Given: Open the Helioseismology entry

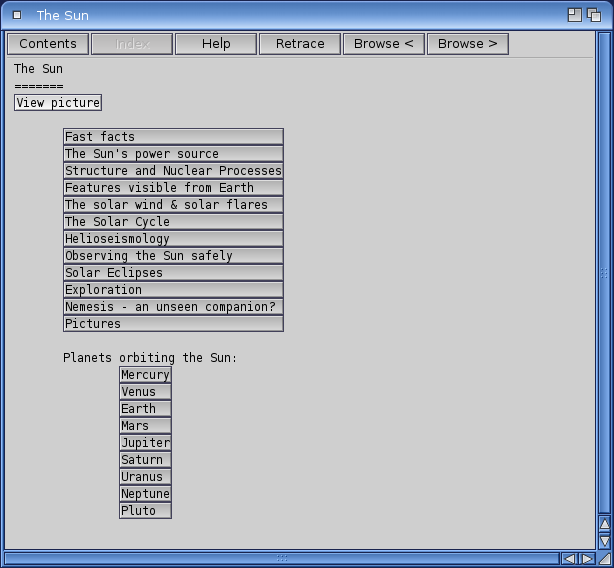Looking at the screenshot, I should click(173, 239).
